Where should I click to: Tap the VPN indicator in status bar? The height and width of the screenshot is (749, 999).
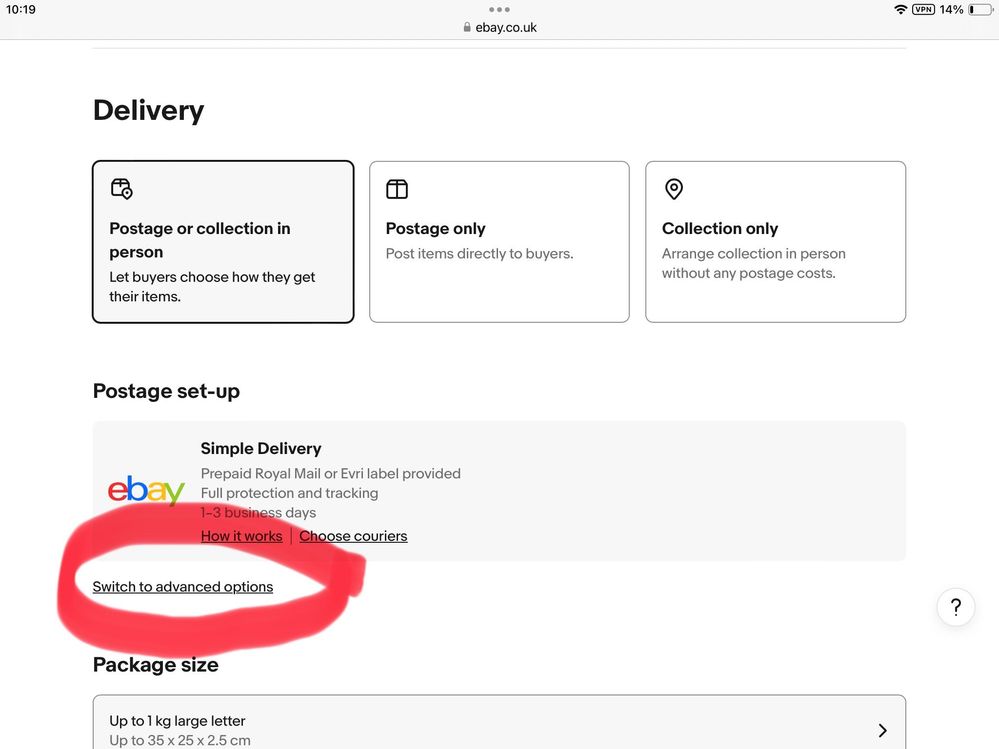923,10
